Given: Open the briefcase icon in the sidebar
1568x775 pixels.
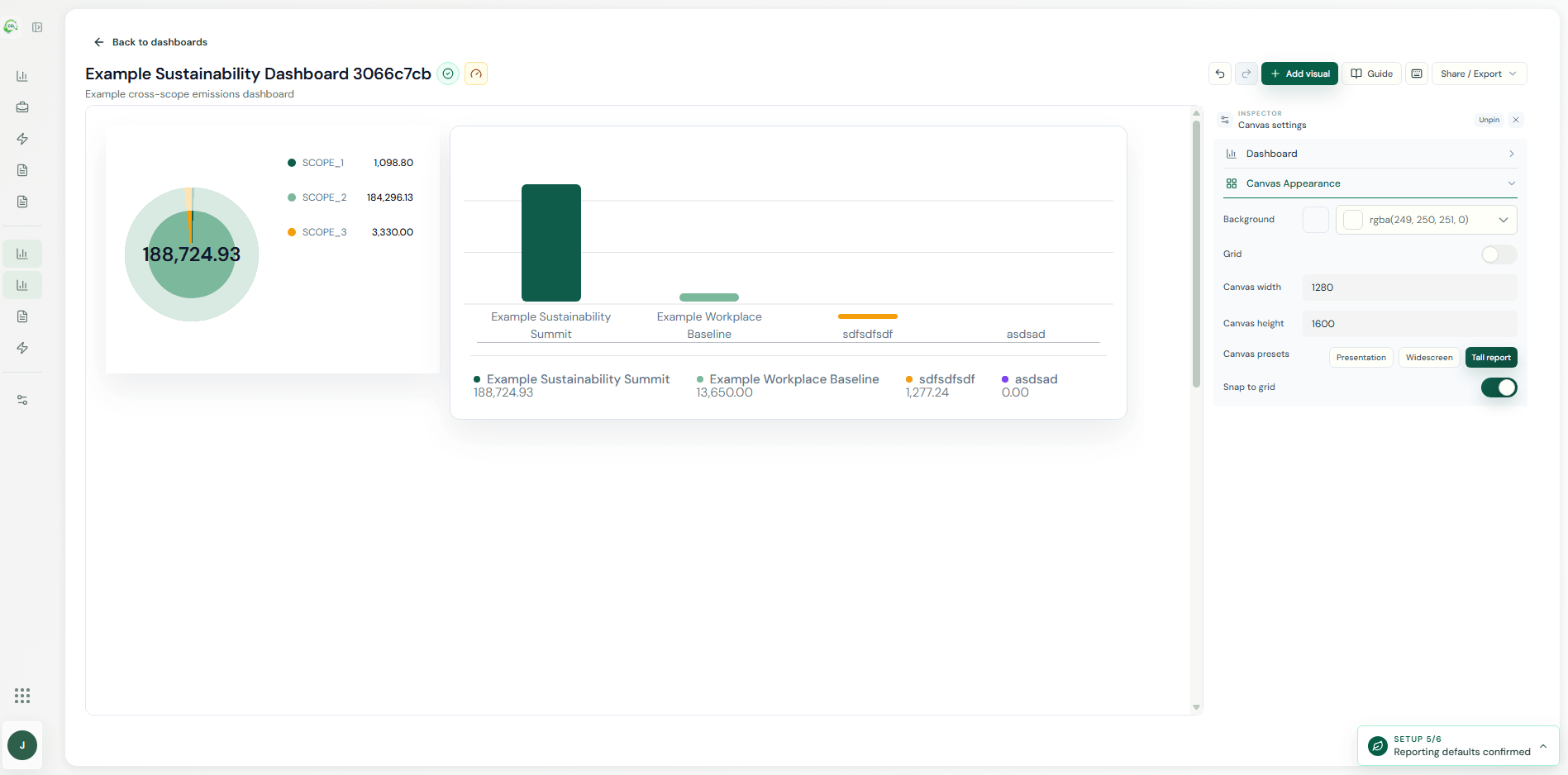Looking at the screenshot, I should pos(22,107).
